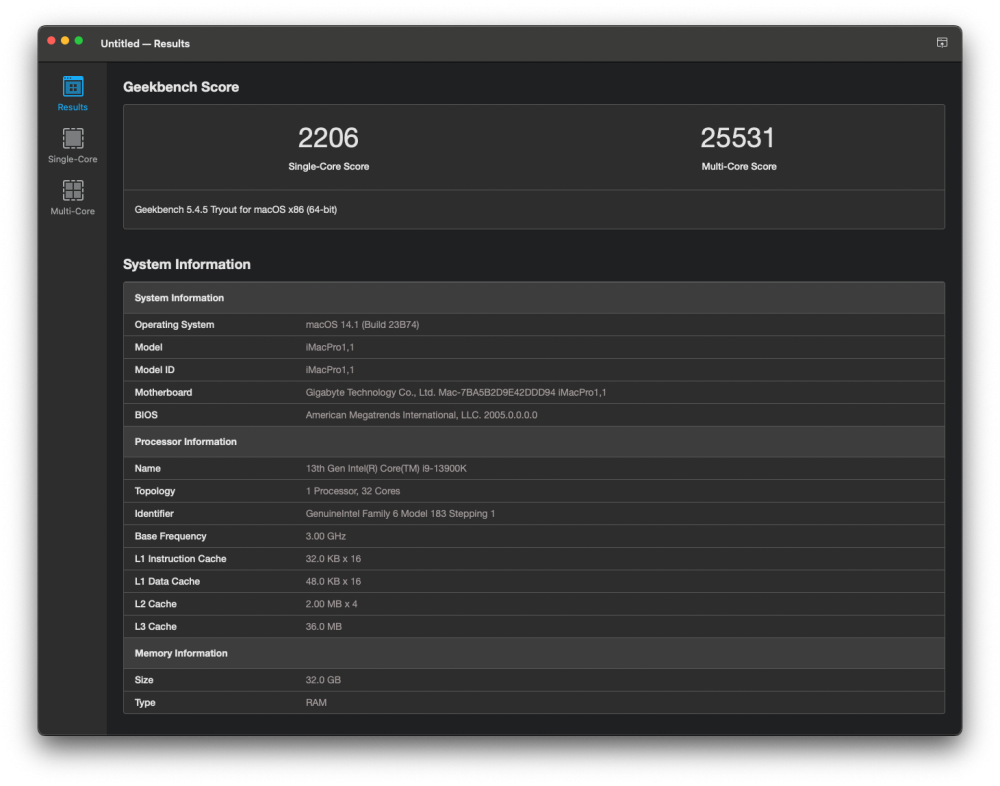Click the 'L1 Instruction Cache' row label
This screenshot has width=1000, height=786.
tap(180, 559)
